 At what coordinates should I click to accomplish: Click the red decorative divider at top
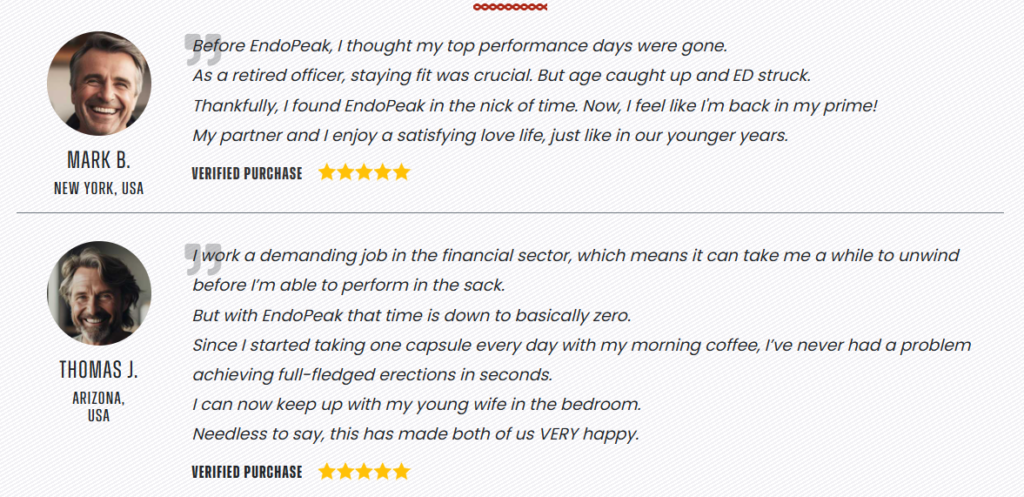pyautogui.click(x=510, y=7)
